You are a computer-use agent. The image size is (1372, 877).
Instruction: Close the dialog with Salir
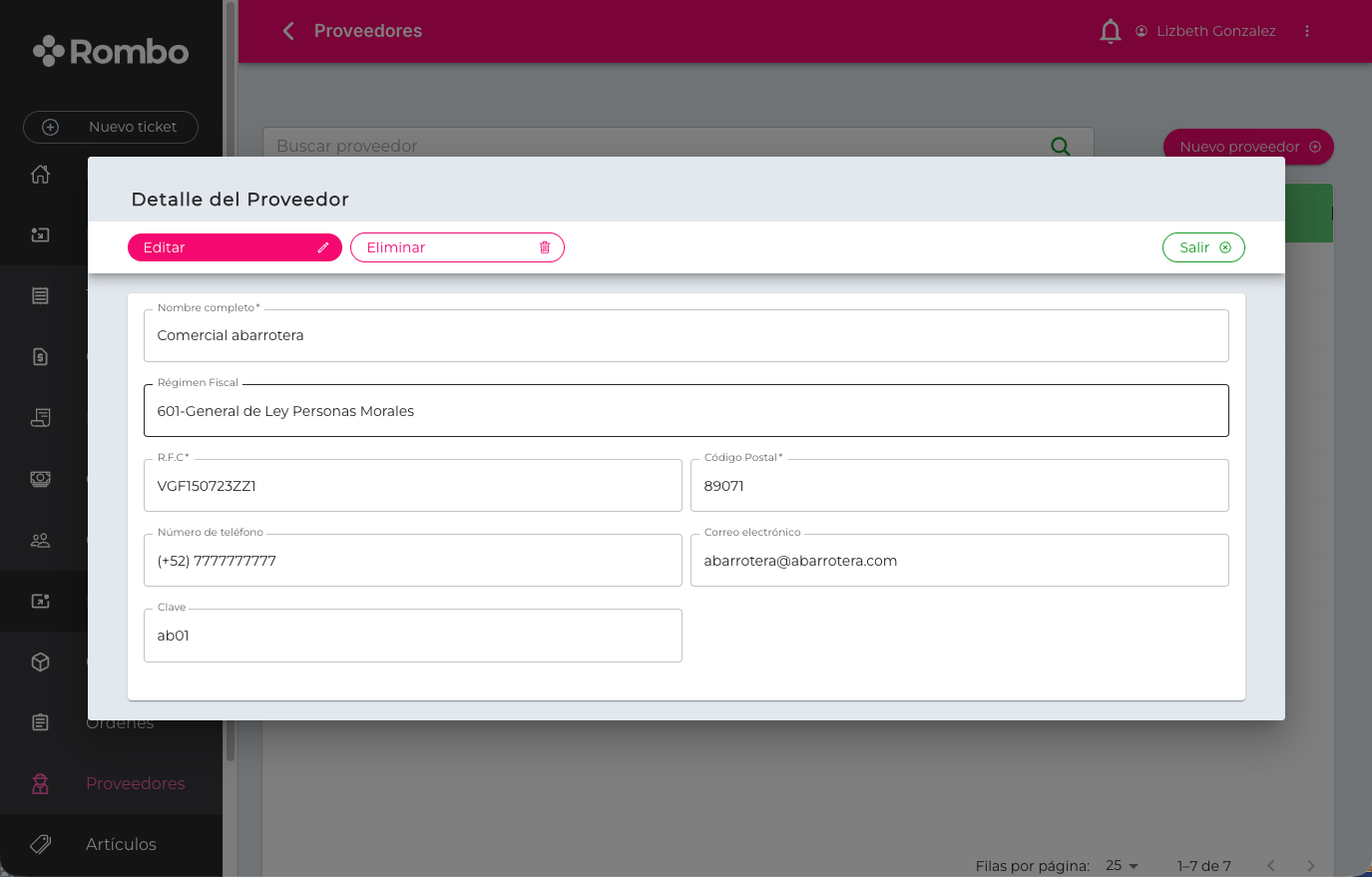click(1202, 247)
